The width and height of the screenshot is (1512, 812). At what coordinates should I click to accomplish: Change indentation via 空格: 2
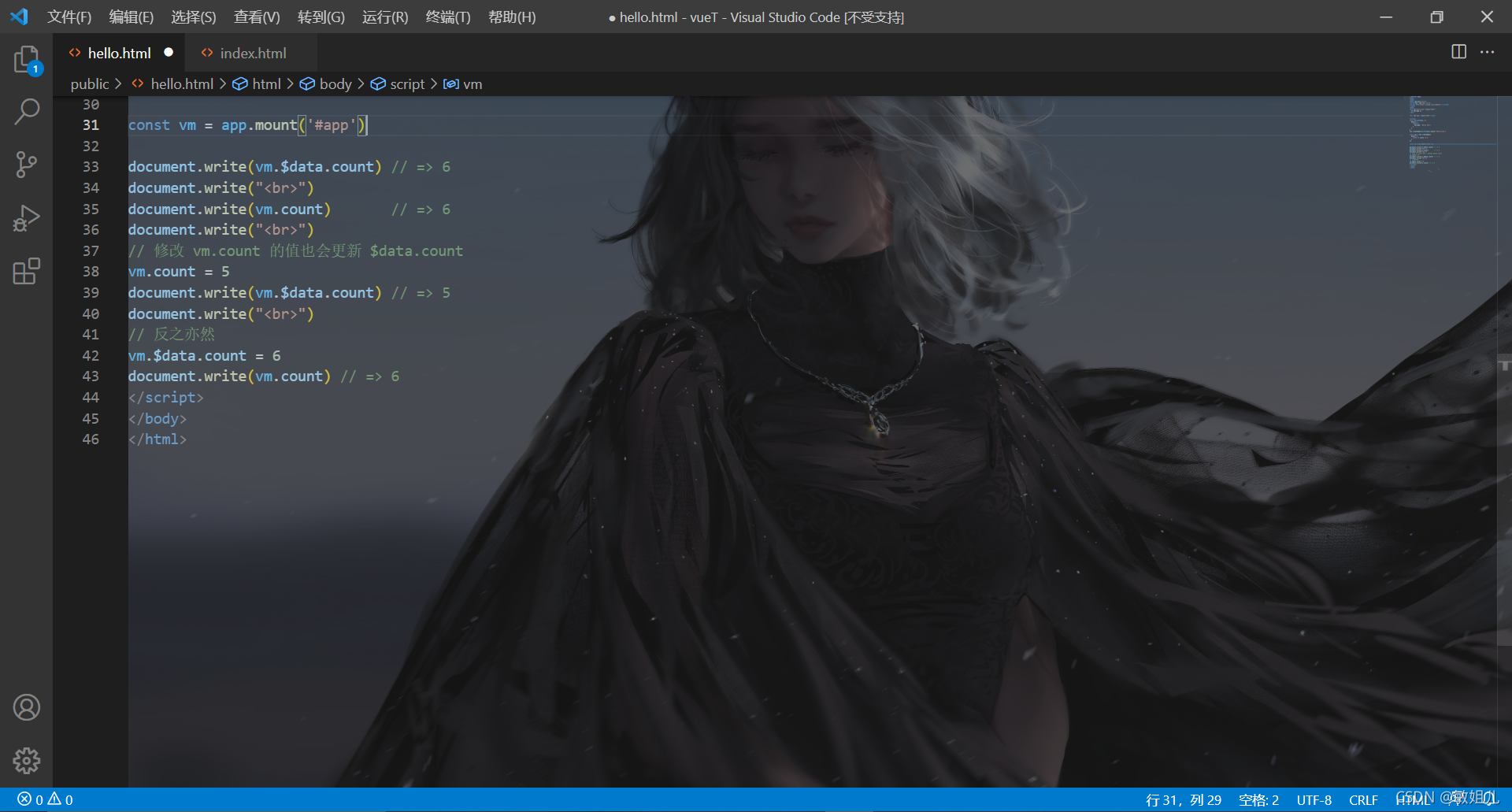[1258, 799]
